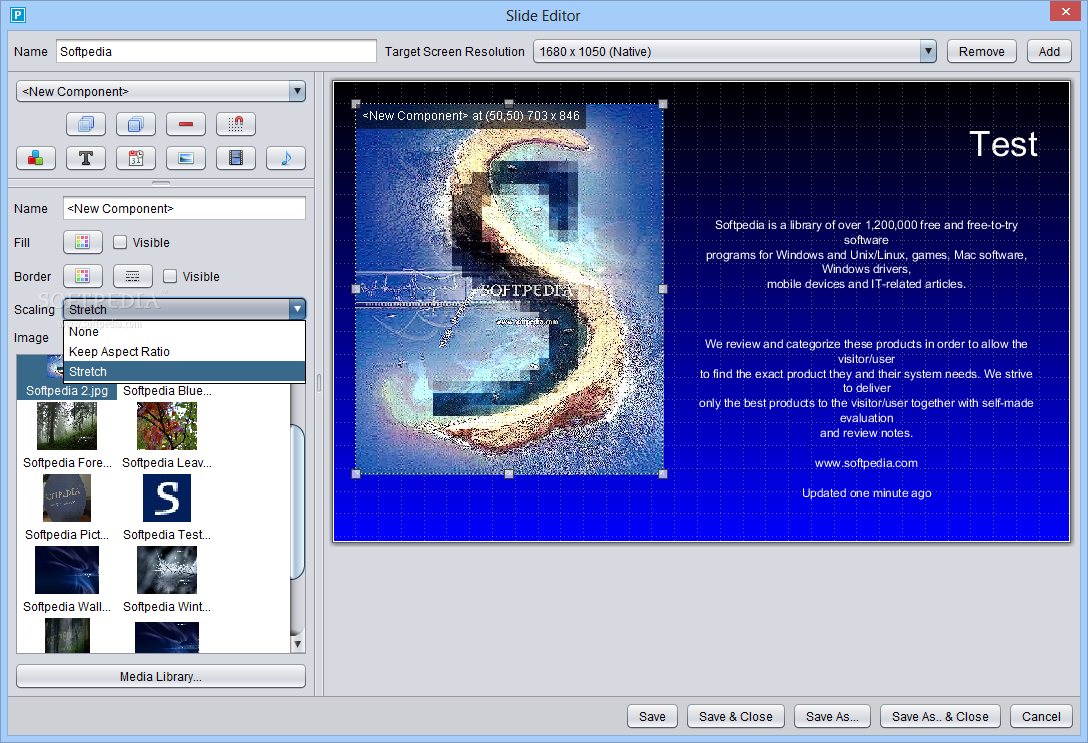Click www.softpedia.com text on slide
This screenshot has width=1088, height=743.
point(866,463)
